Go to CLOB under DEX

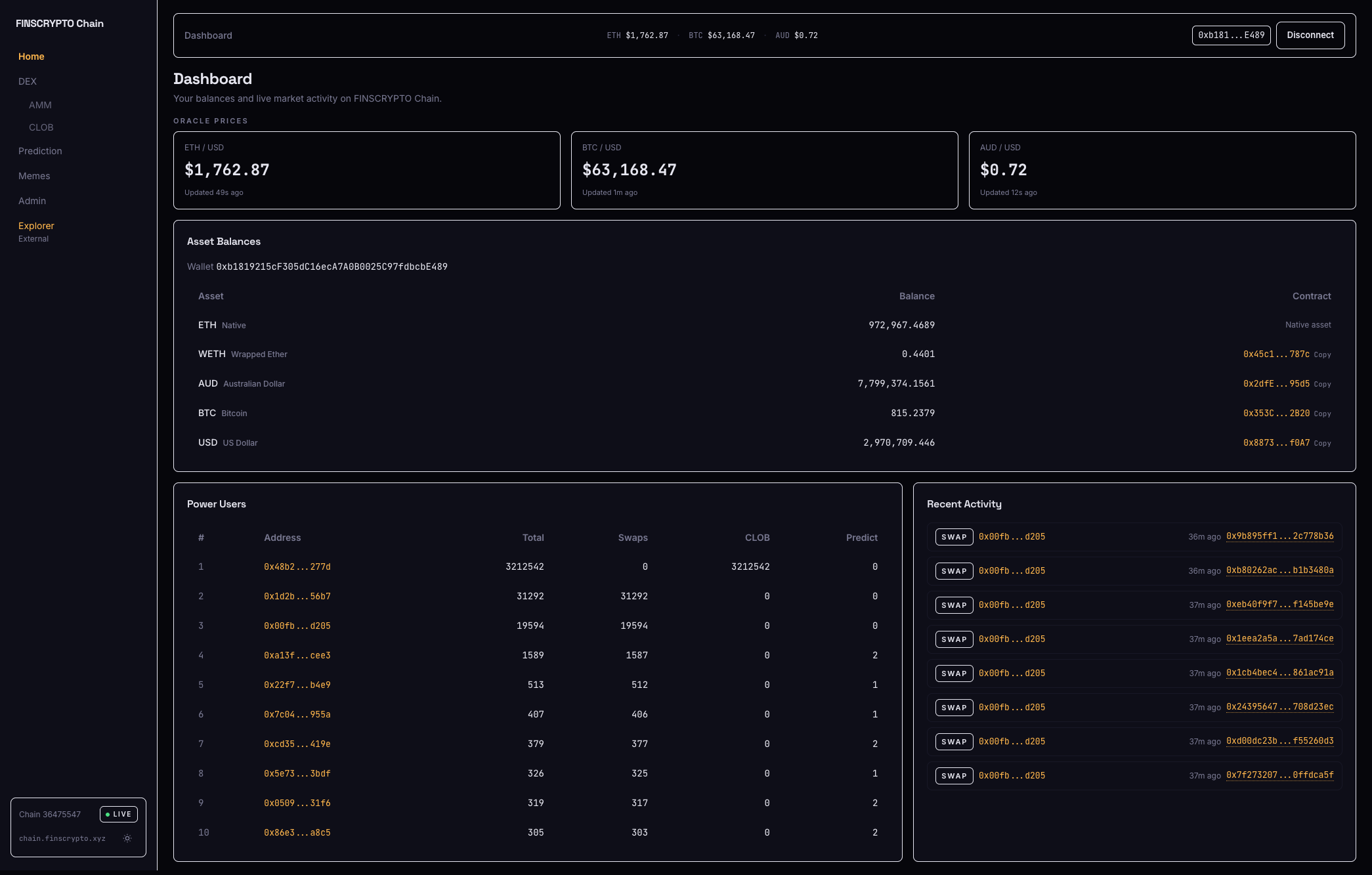point(41,127)
